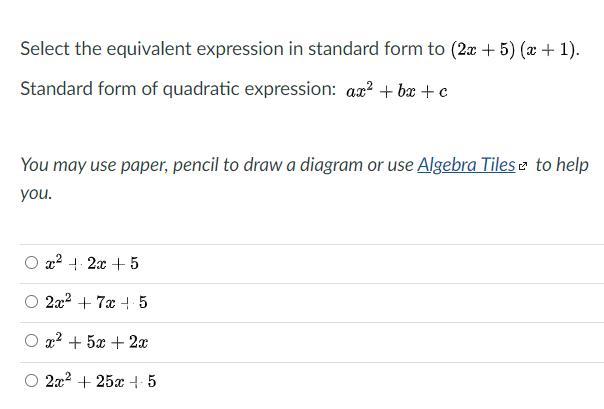Click the (2x + 5)(x + 1) expression in the question
This screenshot has height=409, width=604.
tap(514, 49)
